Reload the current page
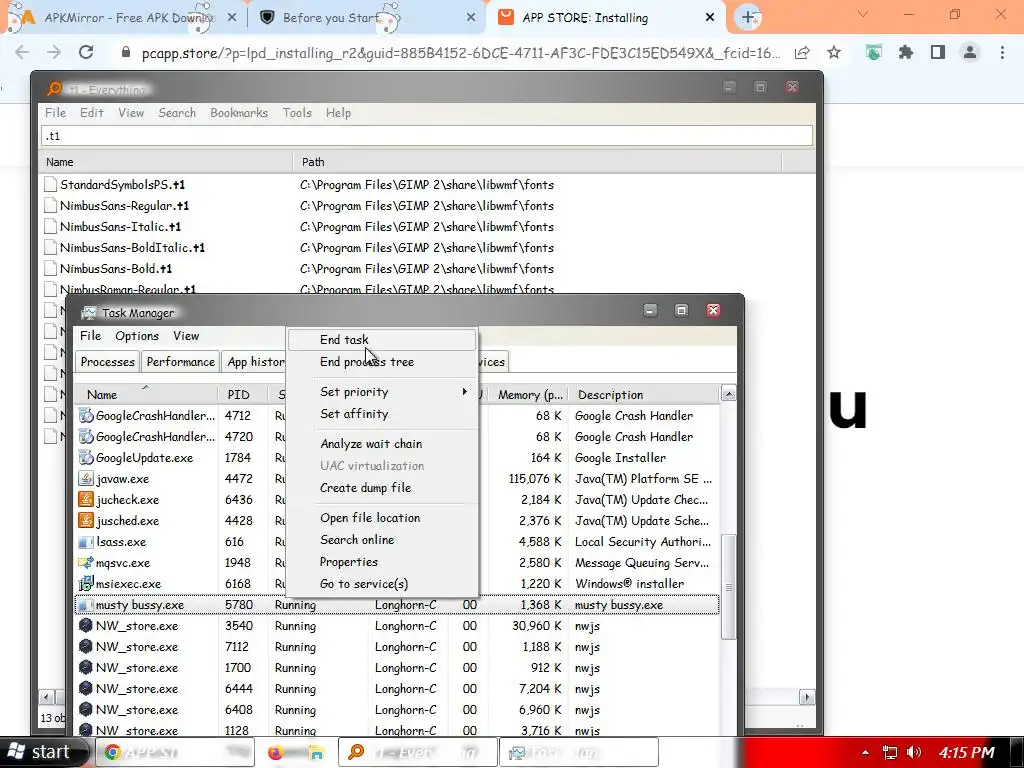 [x=86, y=52]
